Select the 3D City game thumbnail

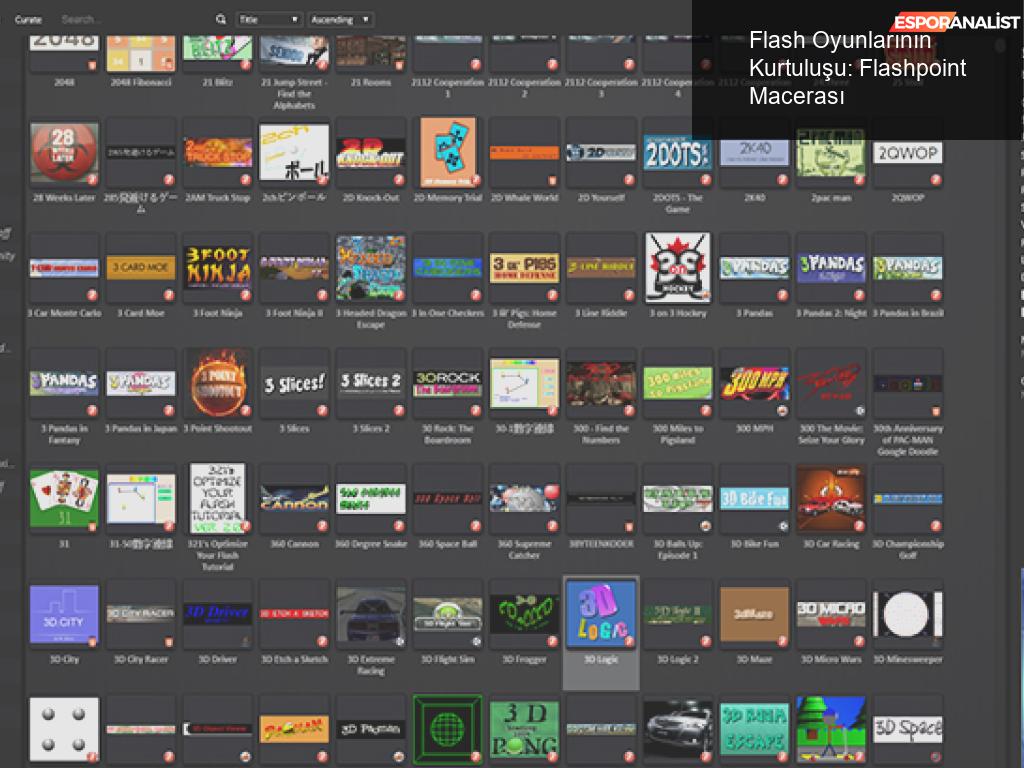[64, 614]
